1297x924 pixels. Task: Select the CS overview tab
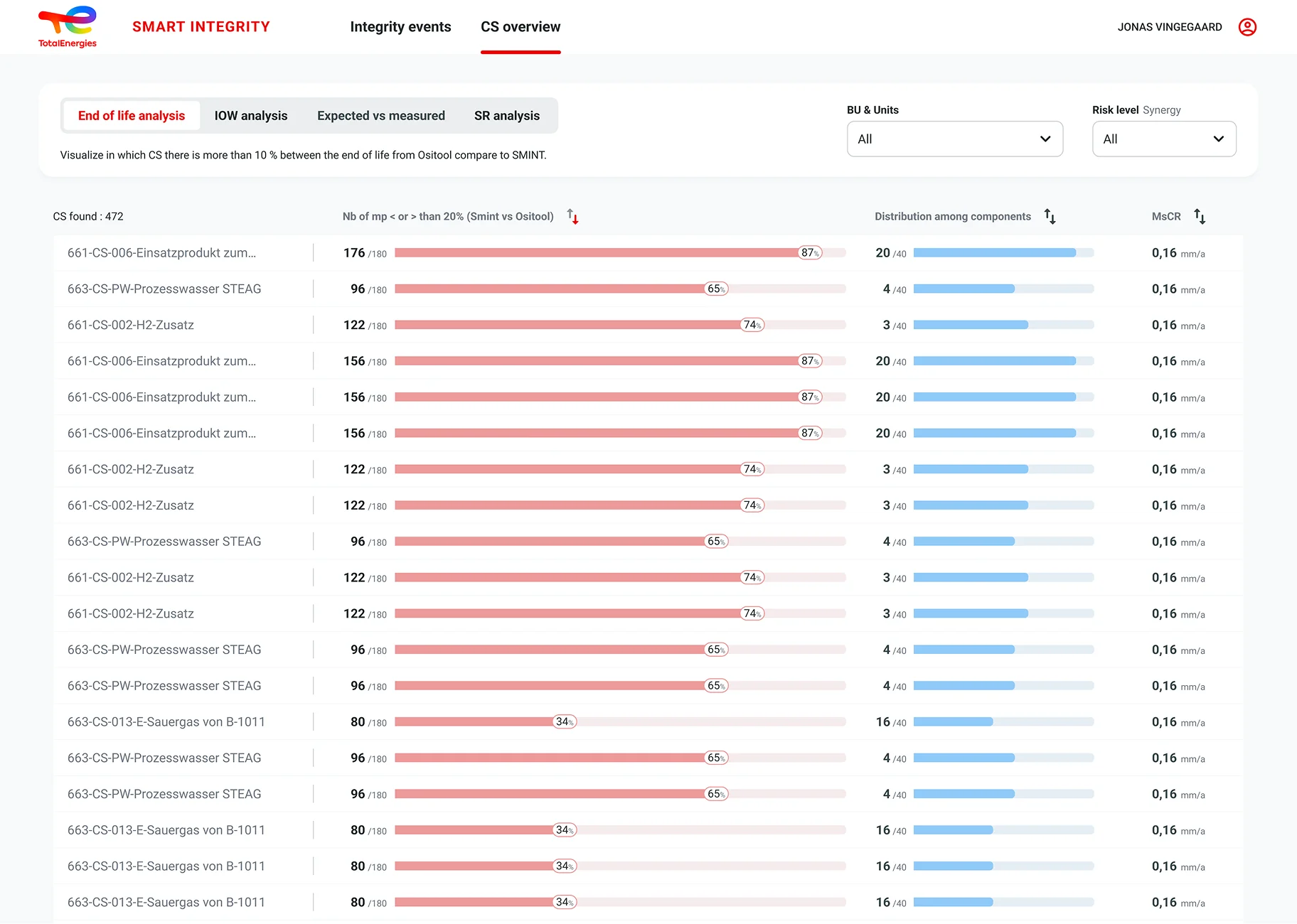click(x=521, y=27)
